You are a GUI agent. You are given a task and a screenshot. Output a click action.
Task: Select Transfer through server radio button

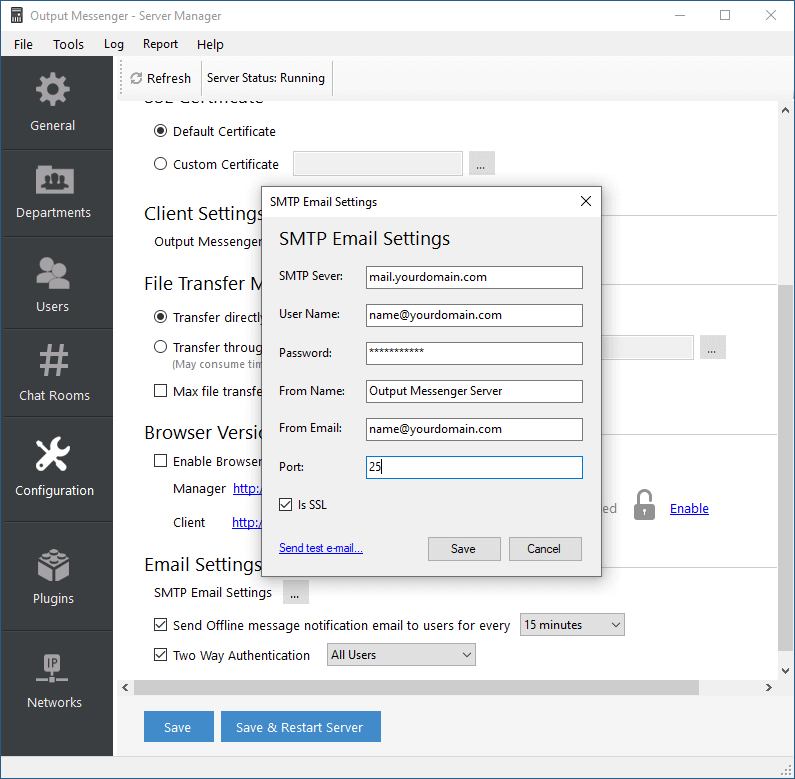[160, 347]
